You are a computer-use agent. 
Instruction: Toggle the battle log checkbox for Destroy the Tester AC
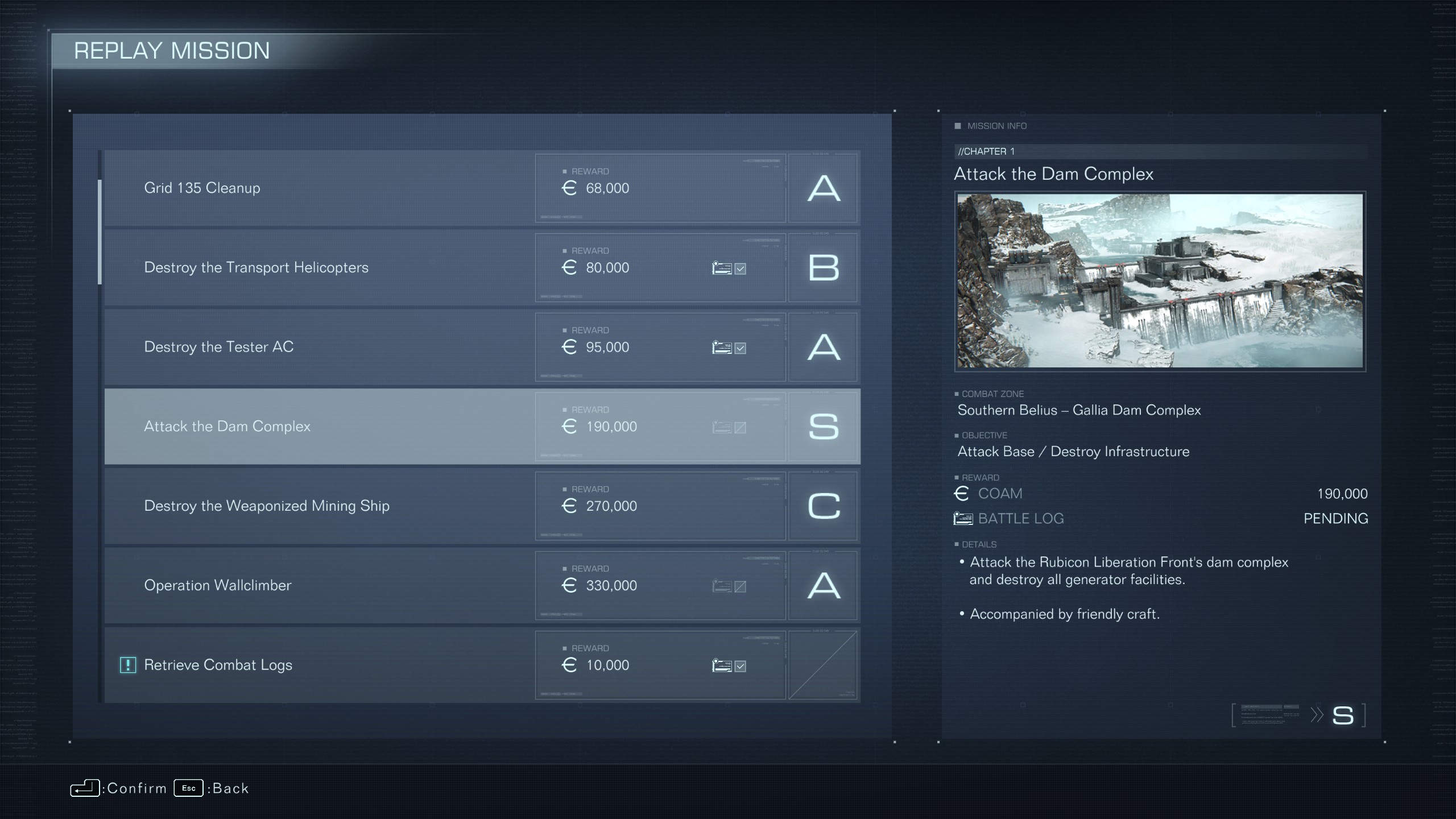740,348
